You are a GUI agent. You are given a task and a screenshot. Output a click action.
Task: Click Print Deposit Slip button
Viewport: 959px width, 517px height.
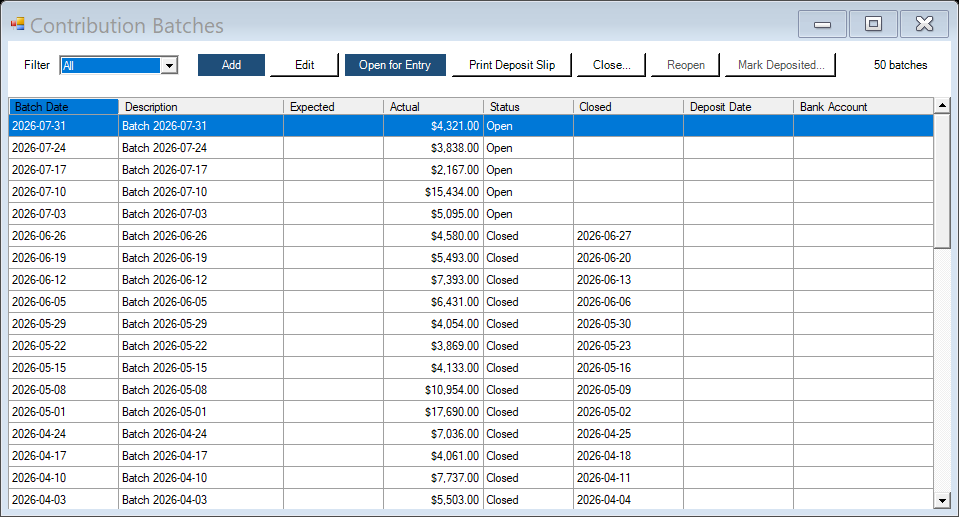pyautogui.click(x=512, y=65)
